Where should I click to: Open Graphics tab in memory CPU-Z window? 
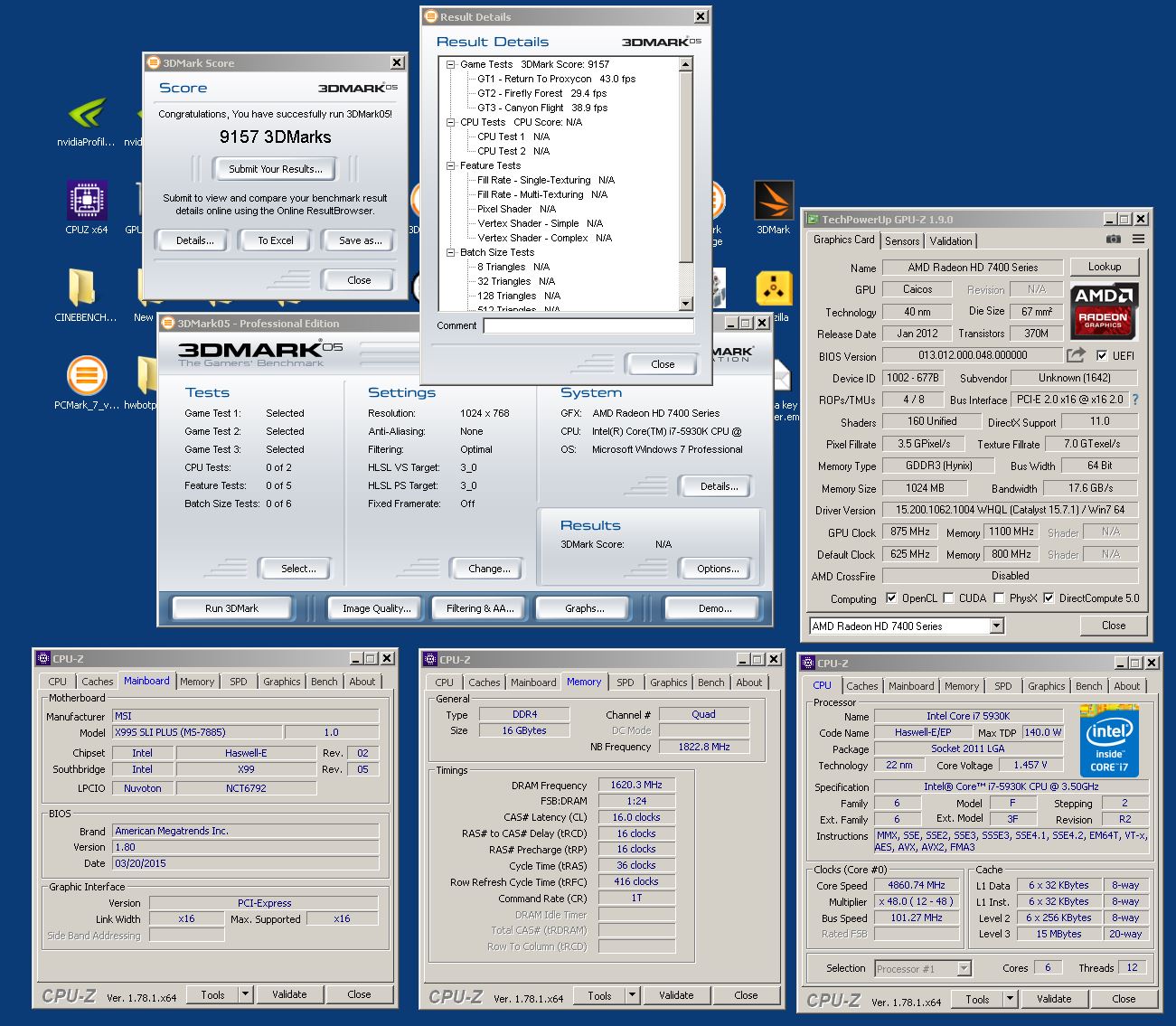[x=669, y=682]
